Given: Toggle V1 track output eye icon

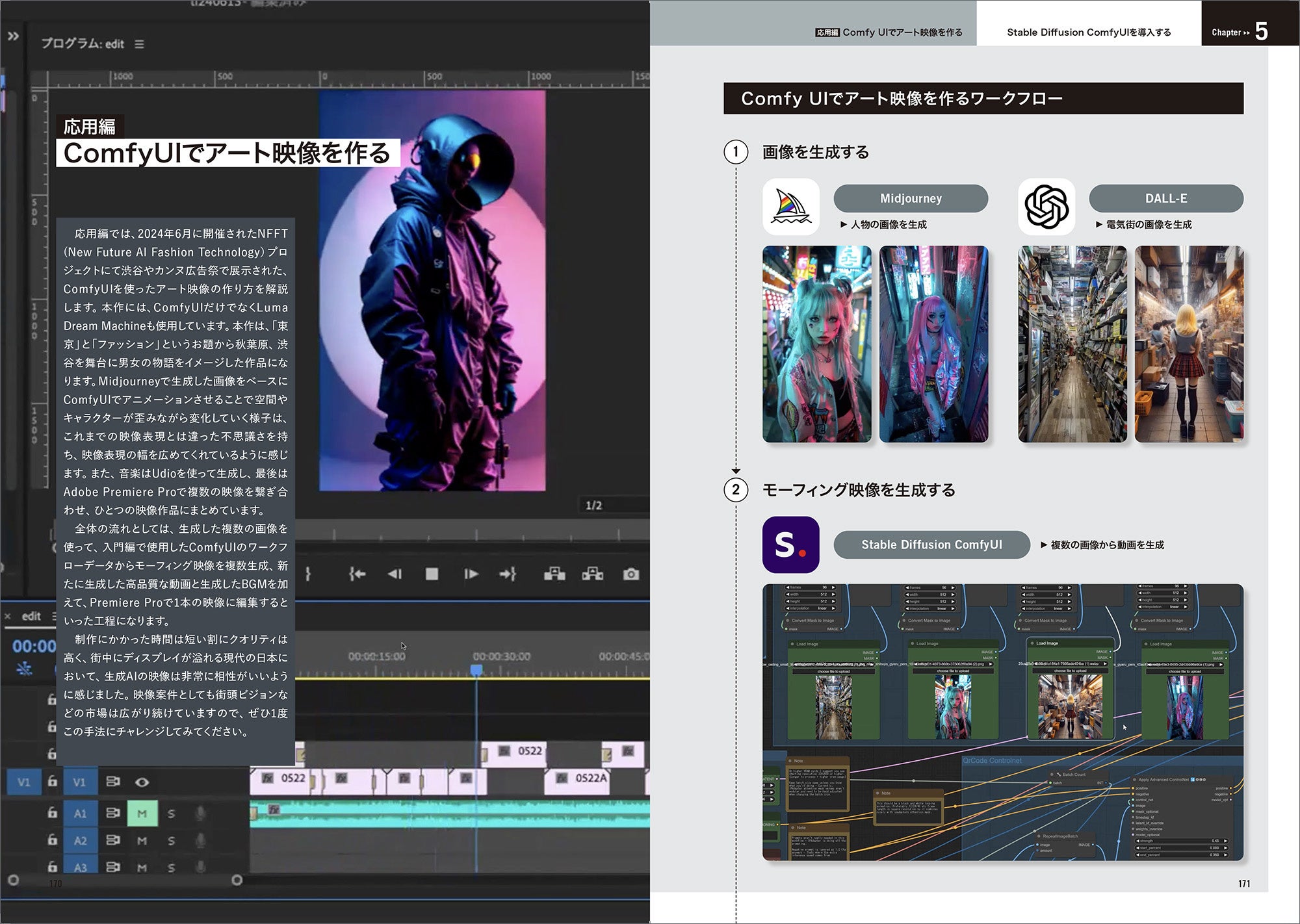Looking at the screenshot, I should coord(142,782).
